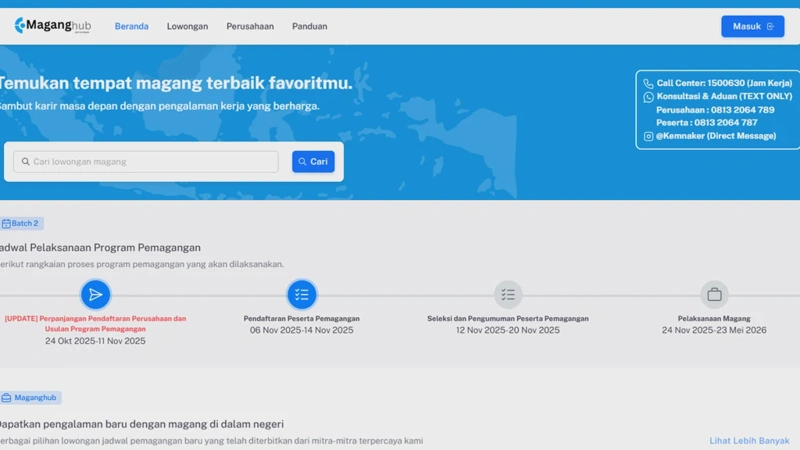800x450 pixels.
Task: Click the Masuk login button
Action: click(753, 26)
